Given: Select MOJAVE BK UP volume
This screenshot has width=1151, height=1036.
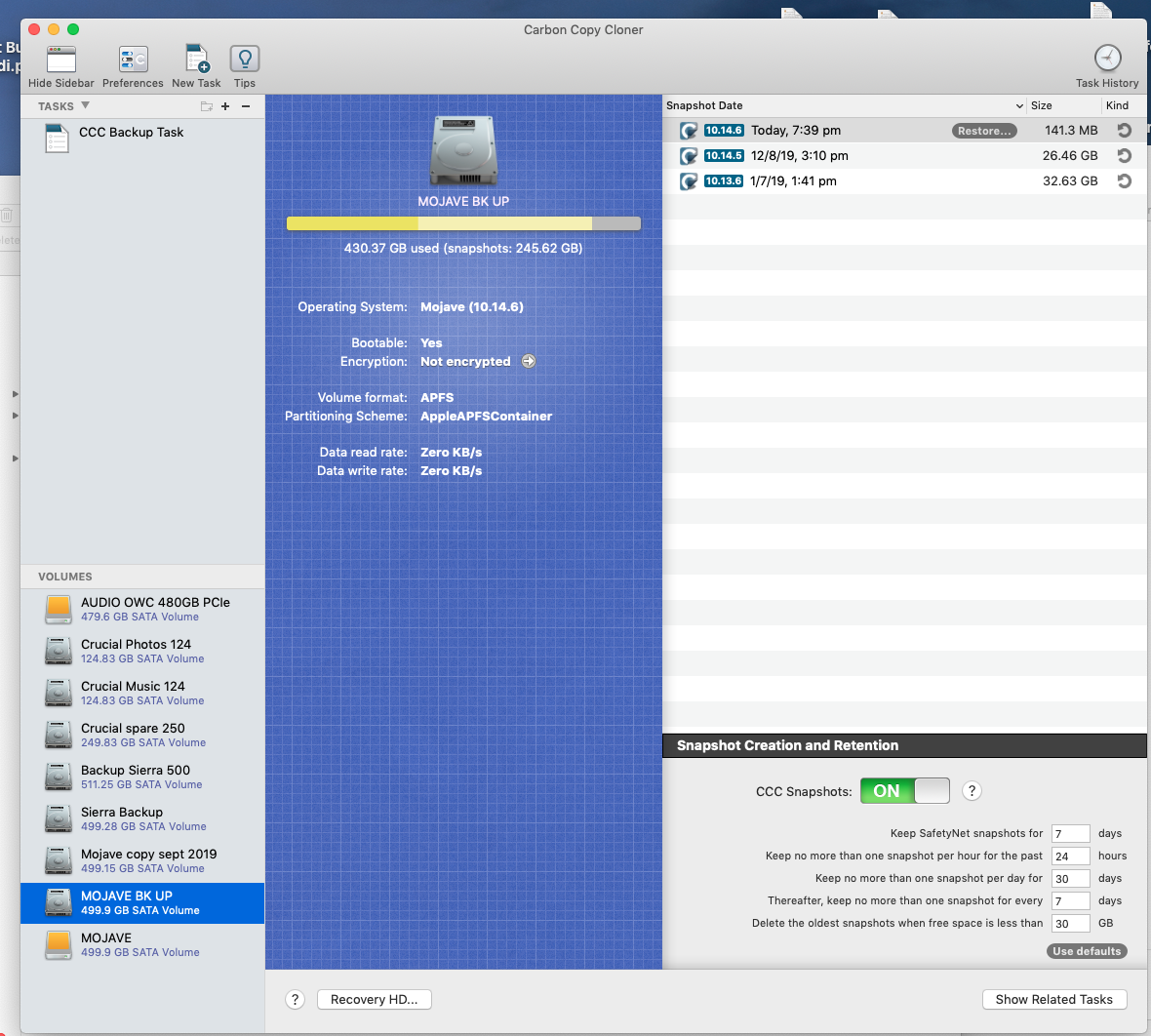Looking at the screenshot, I should [x=142, y=903].
